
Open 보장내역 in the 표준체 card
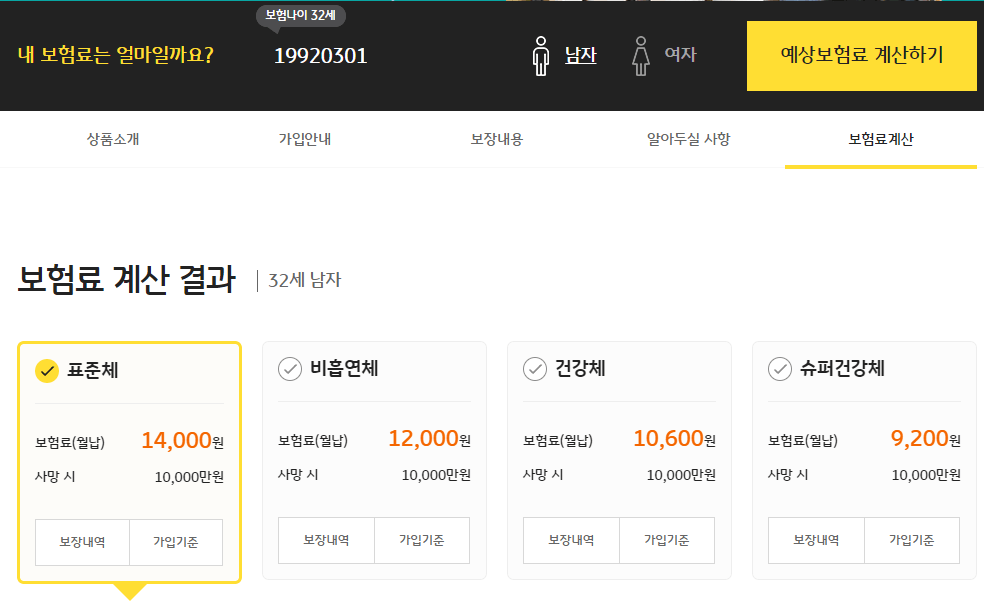pos(82,542)
